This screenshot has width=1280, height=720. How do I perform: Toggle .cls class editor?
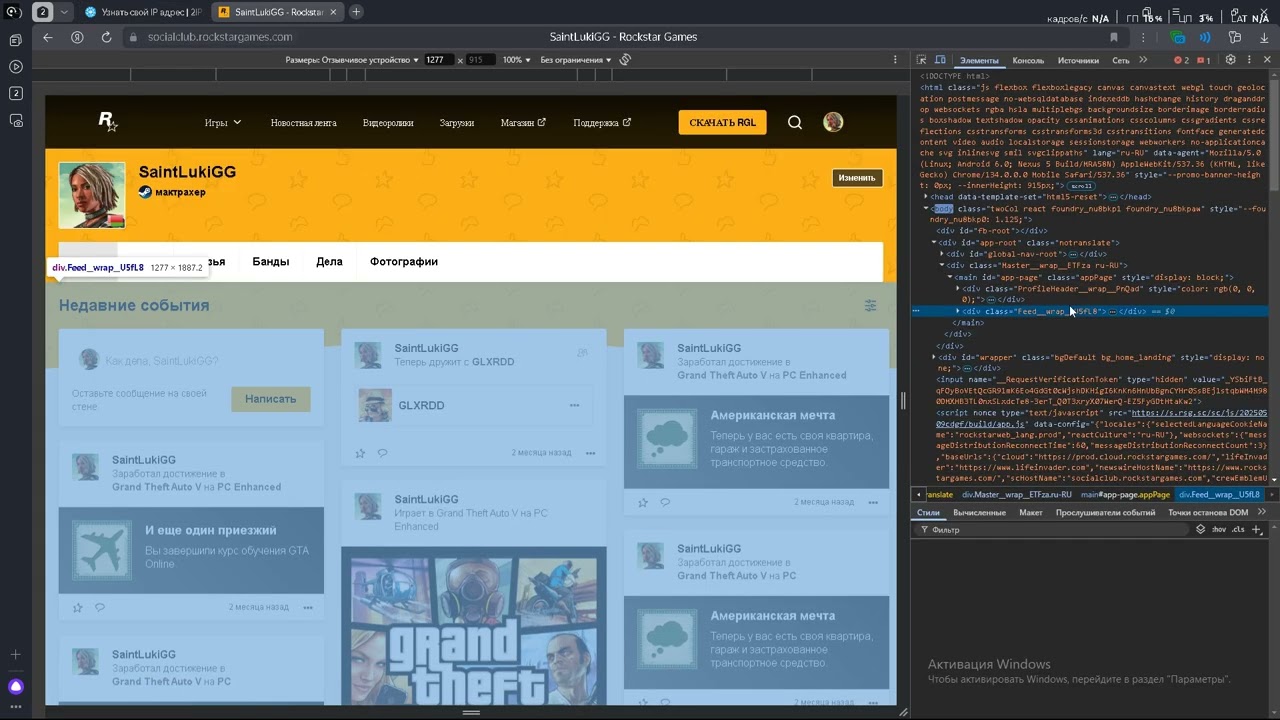point(1238,530)
